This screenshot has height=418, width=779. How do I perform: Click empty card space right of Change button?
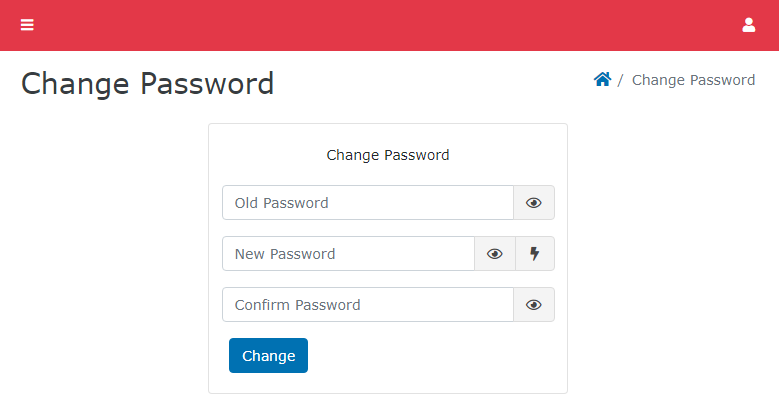pos(430,356)
